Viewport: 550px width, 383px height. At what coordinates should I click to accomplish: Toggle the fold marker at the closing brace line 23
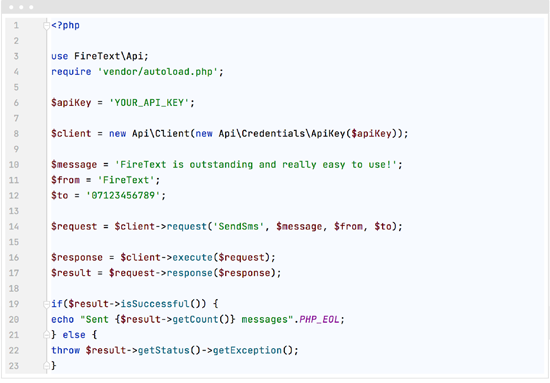click(x=46, y=366)
